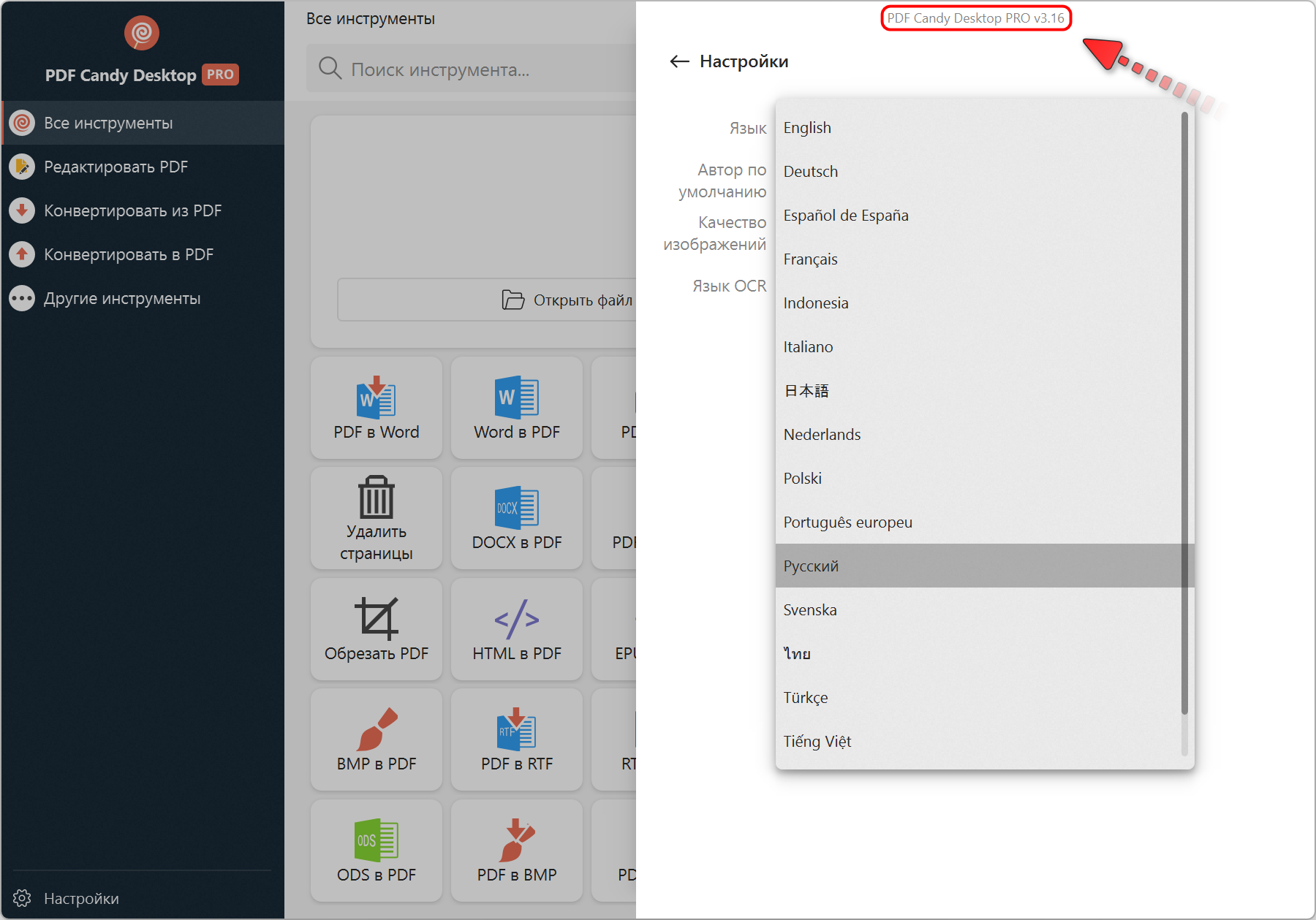Image resolution: width=1316 pixels, height=920 pixels.
Task: Click the Edit PDF sidebar icon
Action: pos(23,167)
